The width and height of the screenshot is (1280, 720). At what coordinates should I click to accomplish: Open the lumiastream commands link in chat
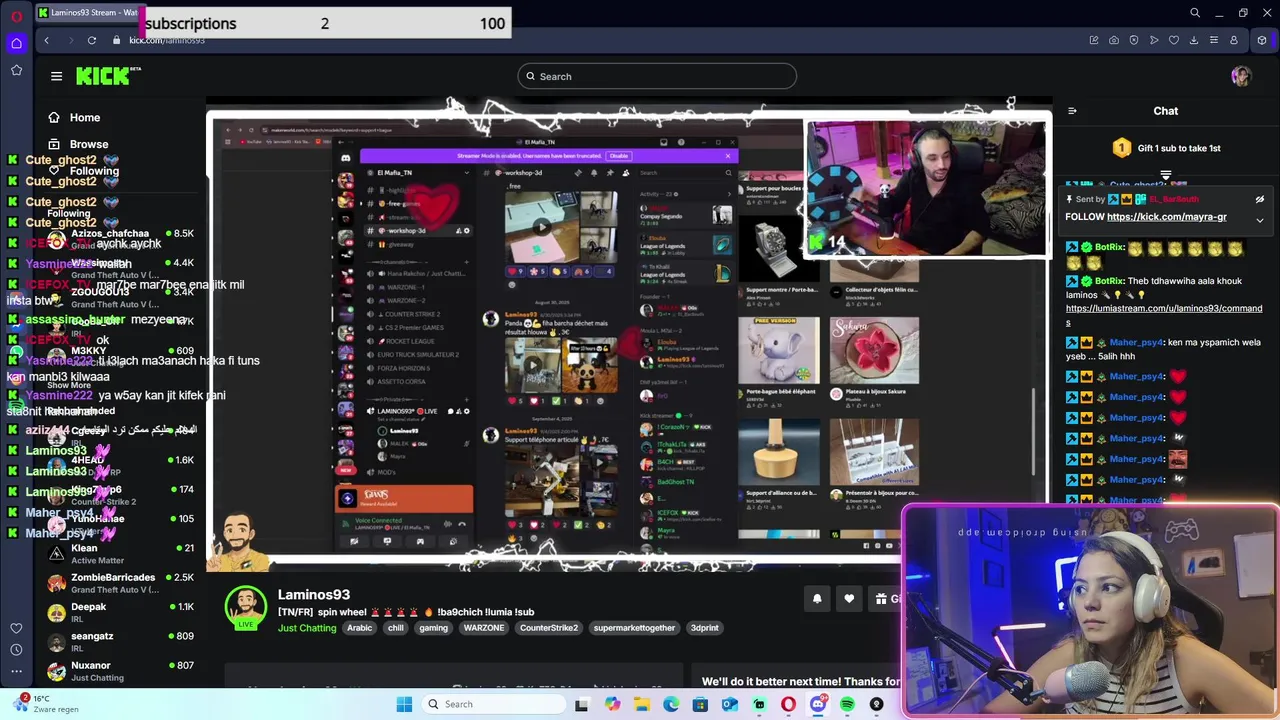click(1164, 315)
